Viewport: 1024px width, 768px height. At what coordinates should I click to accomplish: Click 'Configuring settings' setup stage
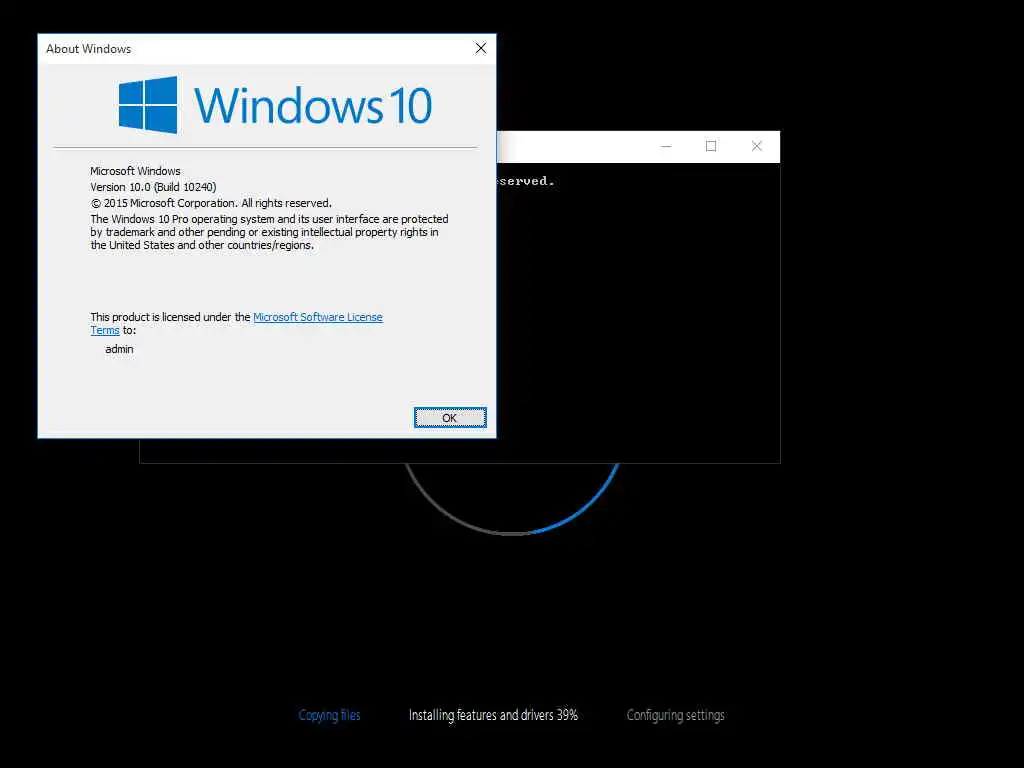coord(675,715)
